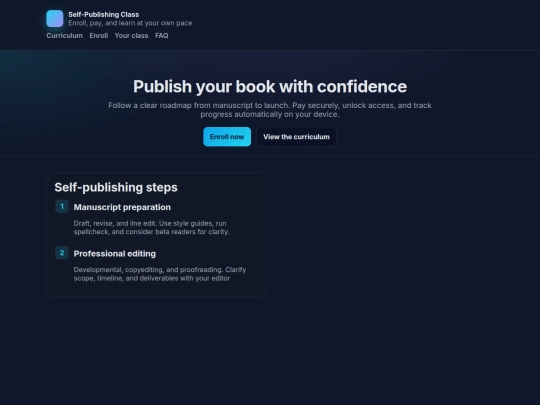This screenshot has height=405, width=540.
Task: Click the 'Follow a clear roadmap' hero paragraph
Action: tap(270, 110)
